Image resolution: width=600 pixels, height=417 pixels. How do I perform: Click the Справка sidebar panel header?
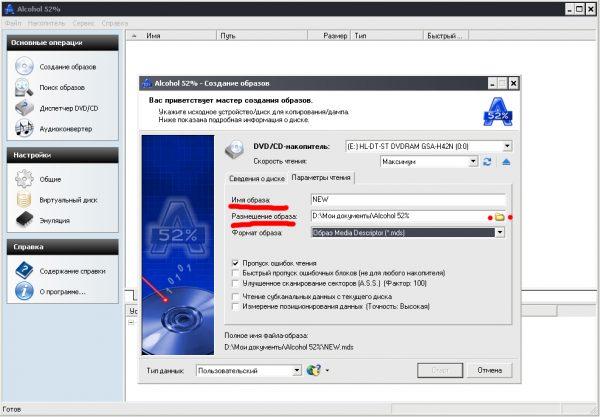tap(62, 247)
